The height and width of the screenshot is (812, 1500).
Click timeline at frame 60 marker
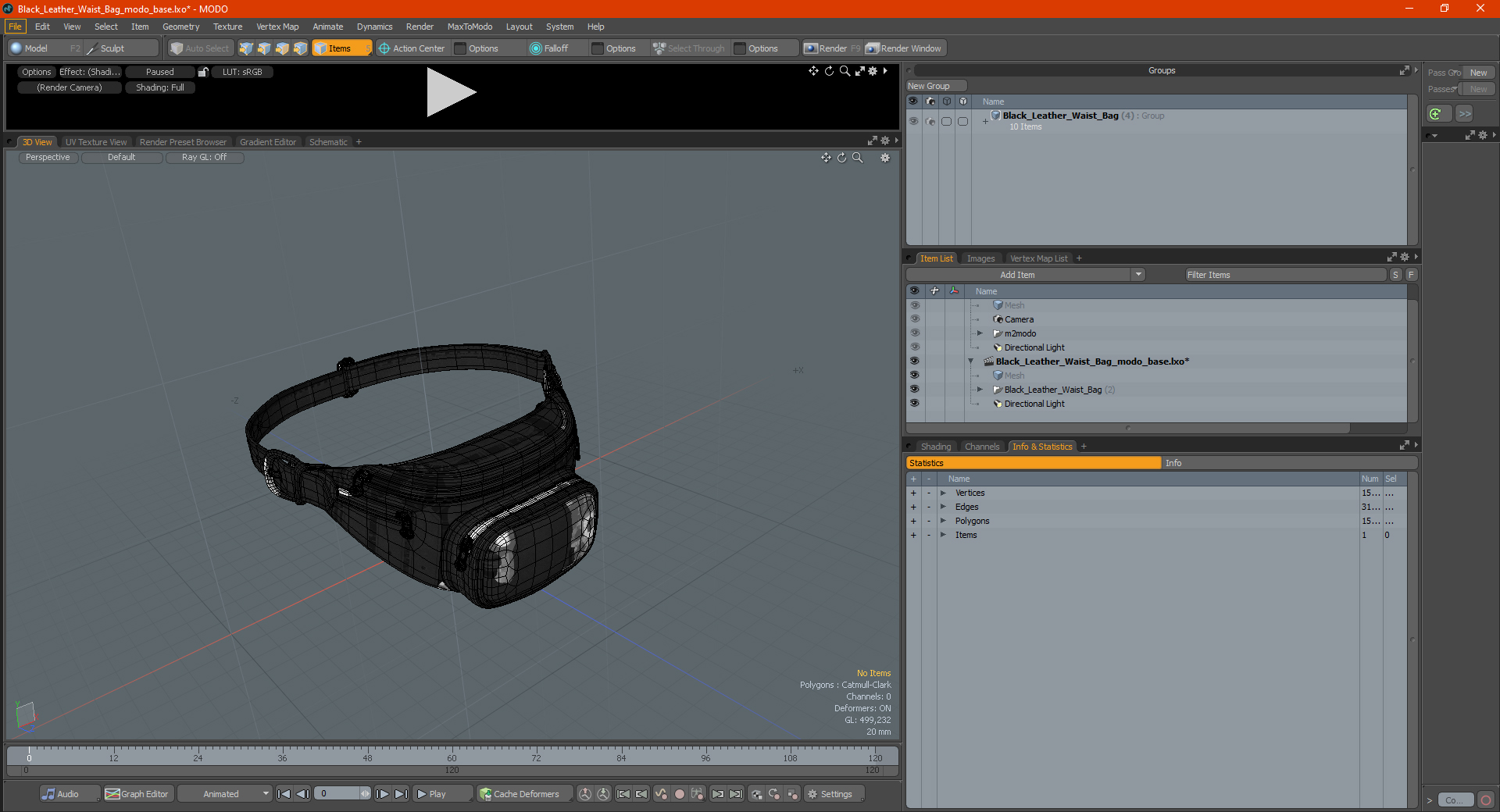[x=452, y=755]
